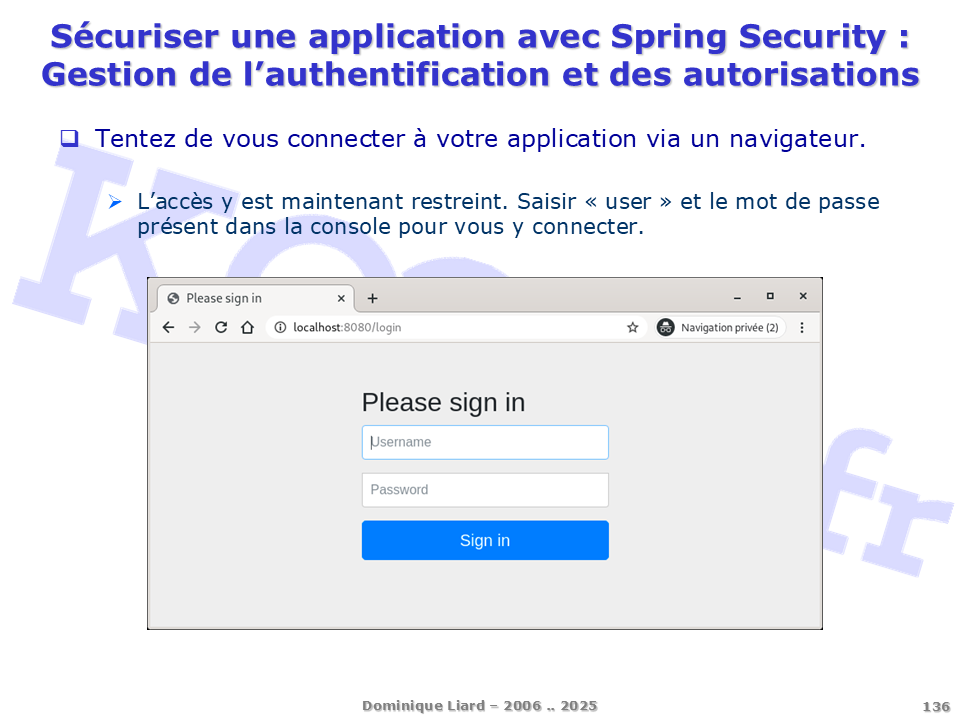This screenshot has width=960, height=720.
Task: Select the "Please sign in" browser tab
Action: 240,298
